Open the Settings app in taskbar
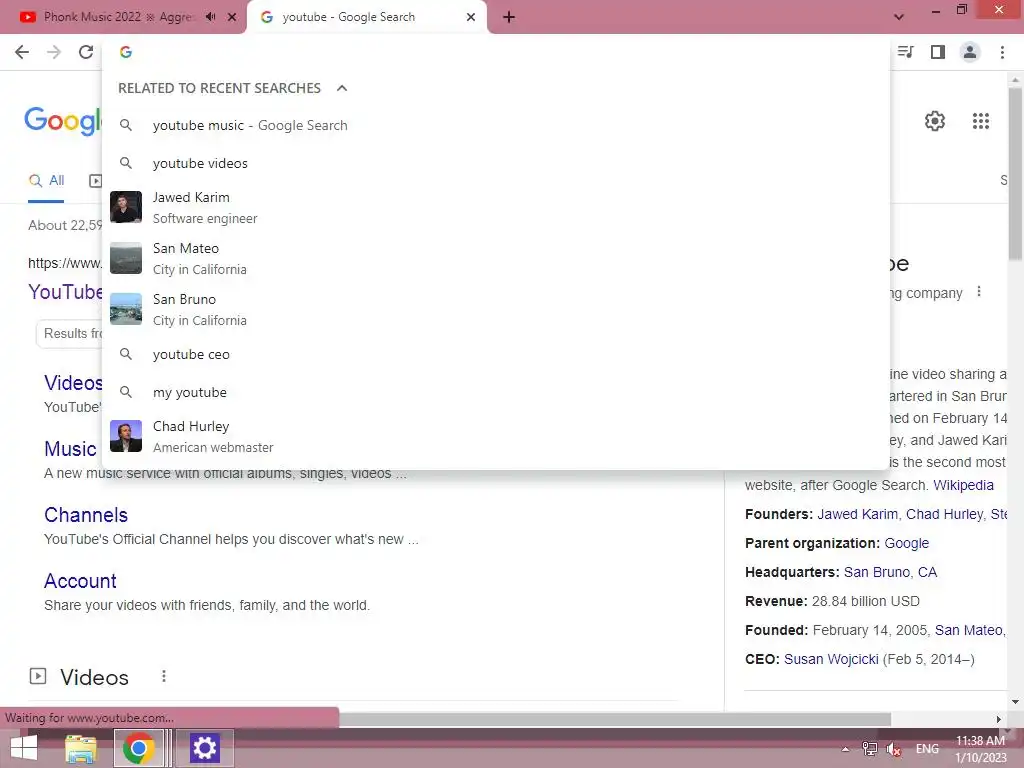1024x768 pixels. tap(204, 748)
